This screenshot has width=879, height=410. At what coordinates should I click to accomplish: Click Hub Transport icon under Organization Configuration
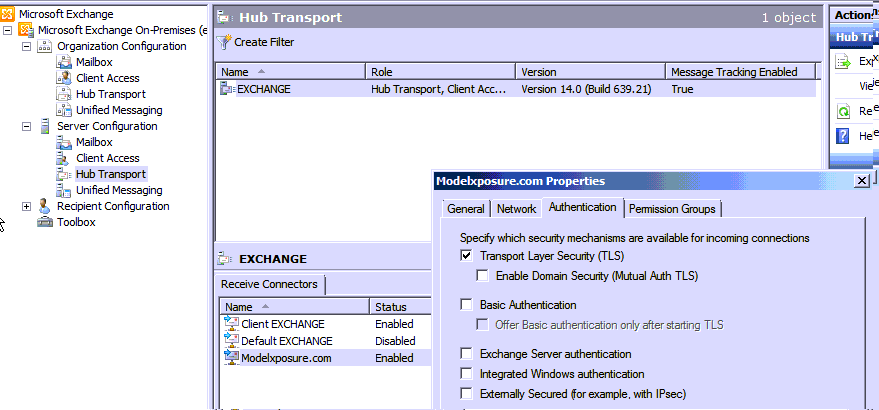(64, 94)
